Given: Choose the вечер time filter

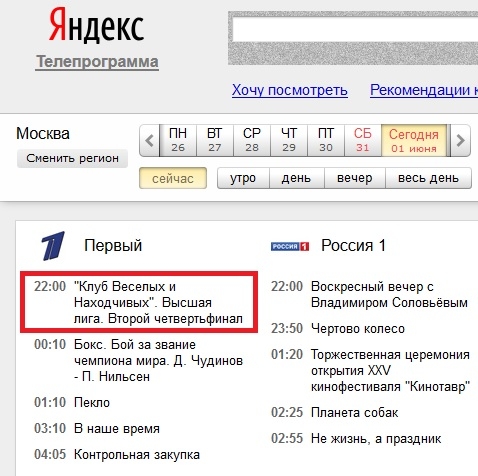Looking at the screenshot, I should coord(355,178).
